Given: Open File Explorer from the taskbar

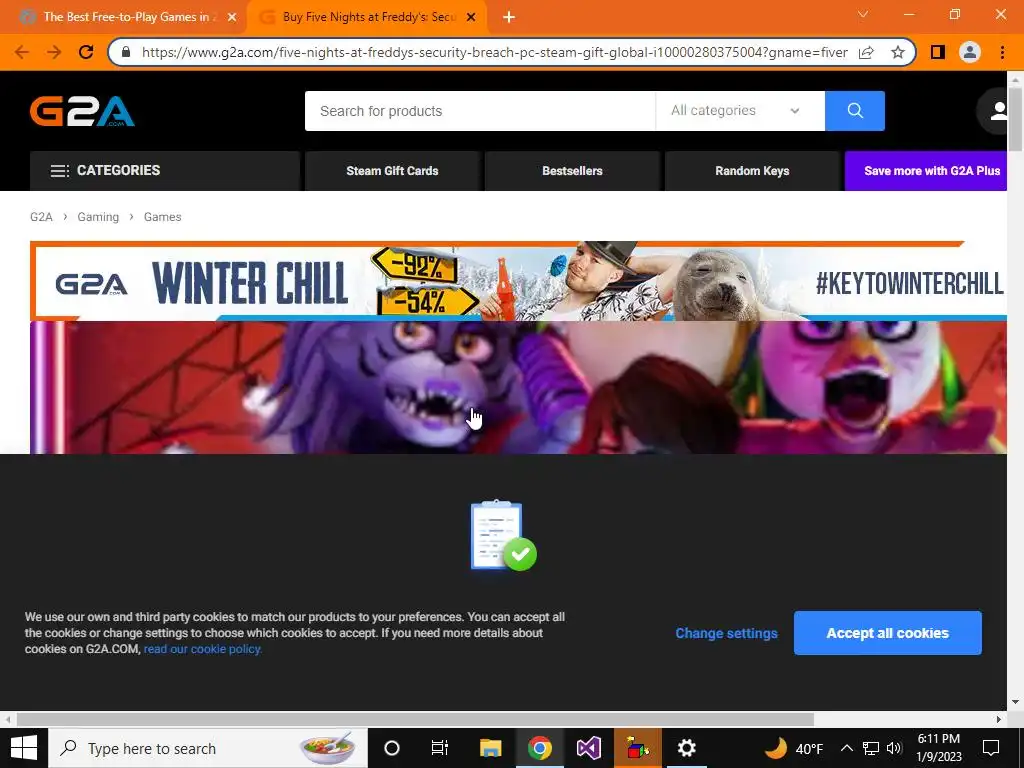Looking at the screenshot, I should (x=490, y=748).
